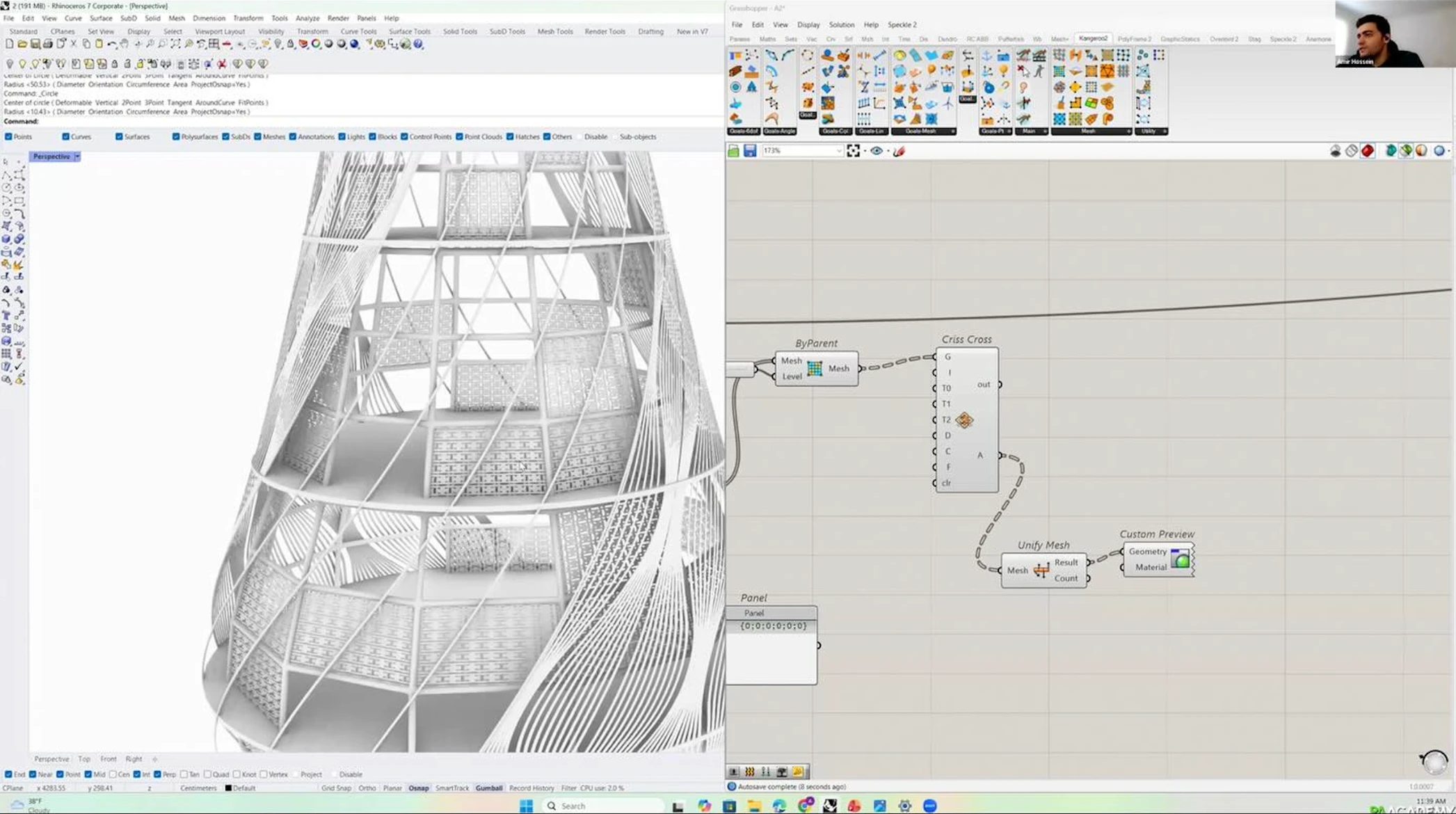
Task: Open a file with Rhino's folder icon
Action: pyautogui.click(x=22, y=44)
